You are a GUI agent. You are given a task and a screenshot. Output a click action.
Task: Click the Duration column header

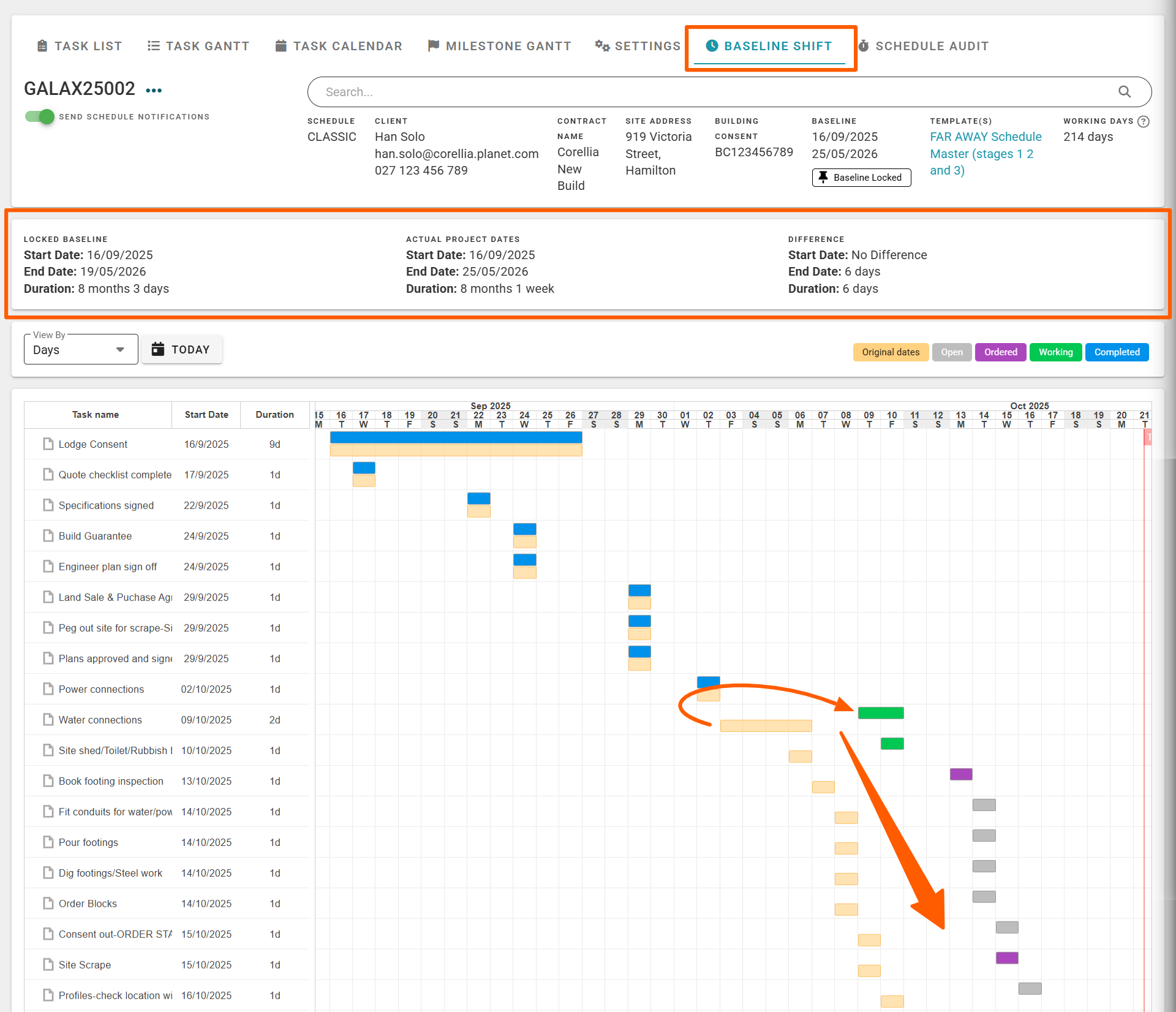tap(274, 415)
